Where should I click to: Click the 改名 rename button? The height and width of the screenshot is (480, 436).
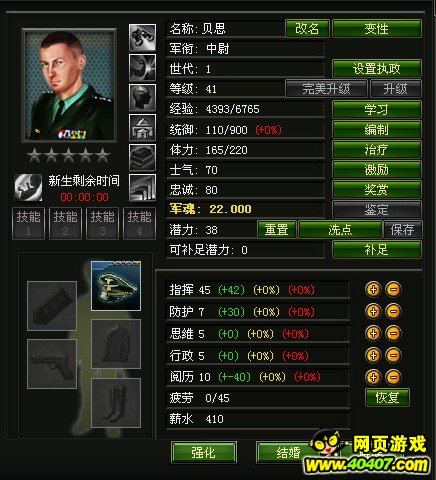(307, 29)
